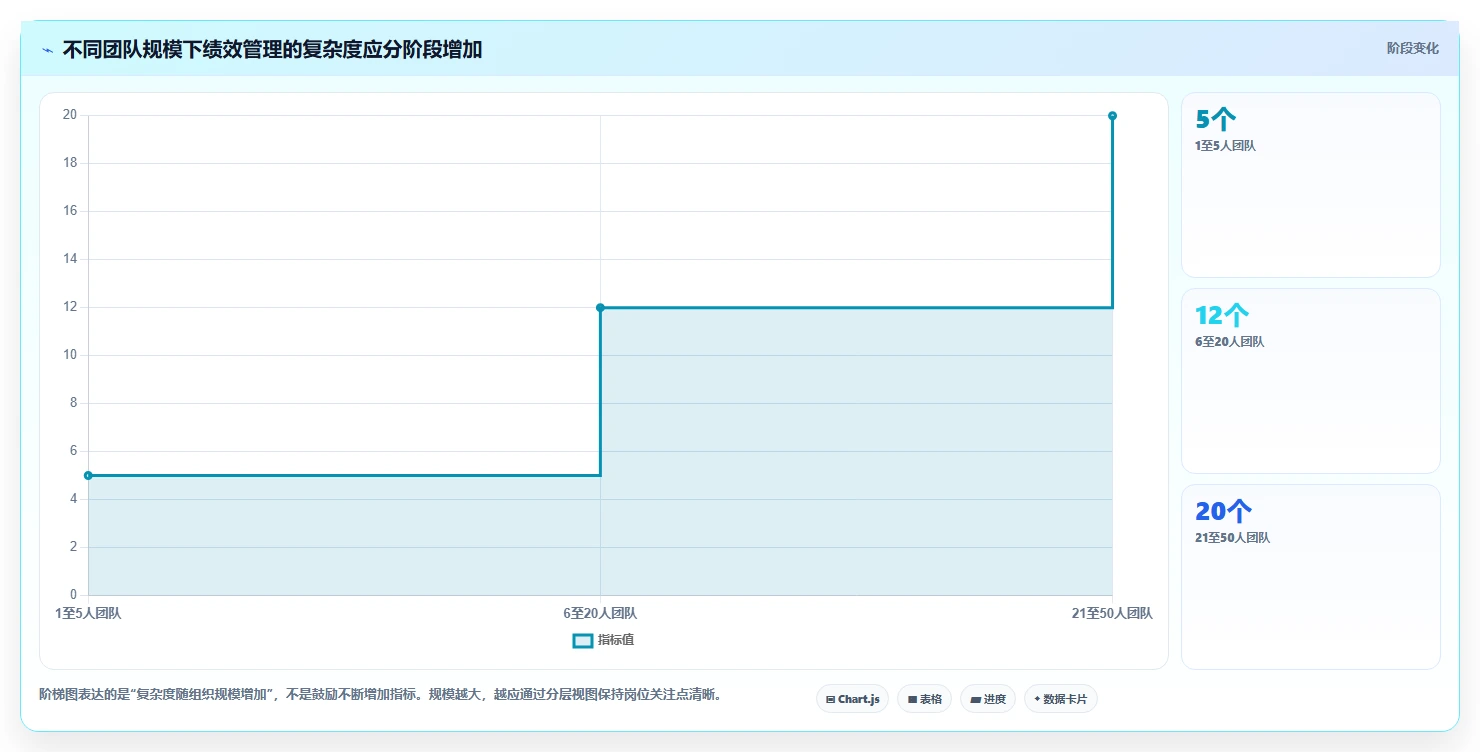The width and height of the screenshot is (1480, 752).
Task: Click the y-axis tick label 0
Action: 73,595
